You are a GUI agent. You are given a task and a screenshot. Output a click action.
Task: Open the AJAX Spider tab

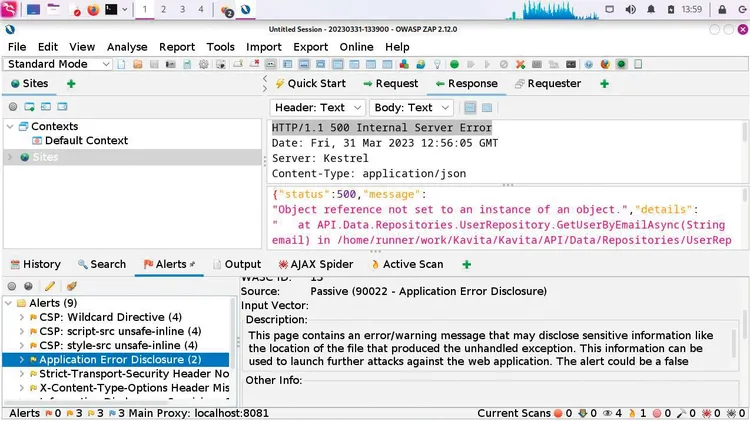(x=316, y=265)
